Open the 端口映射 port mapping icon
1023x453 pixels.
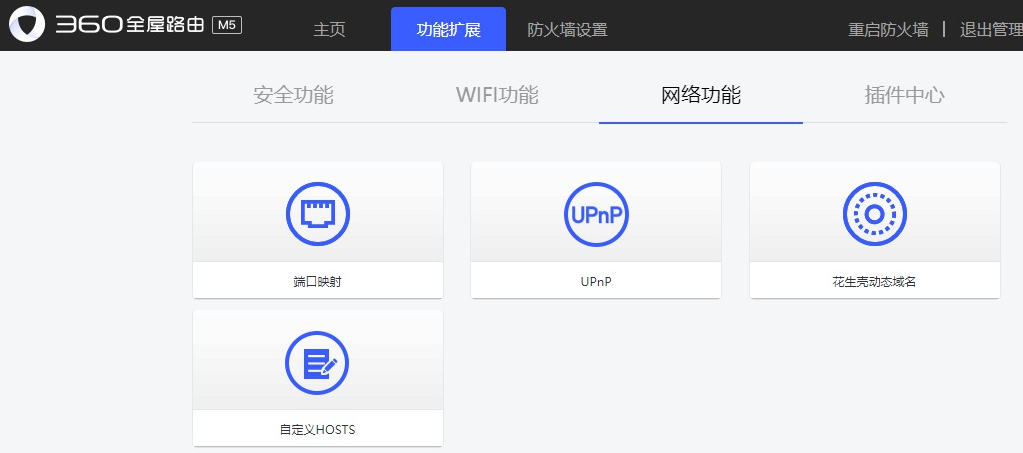pos(317,214)
